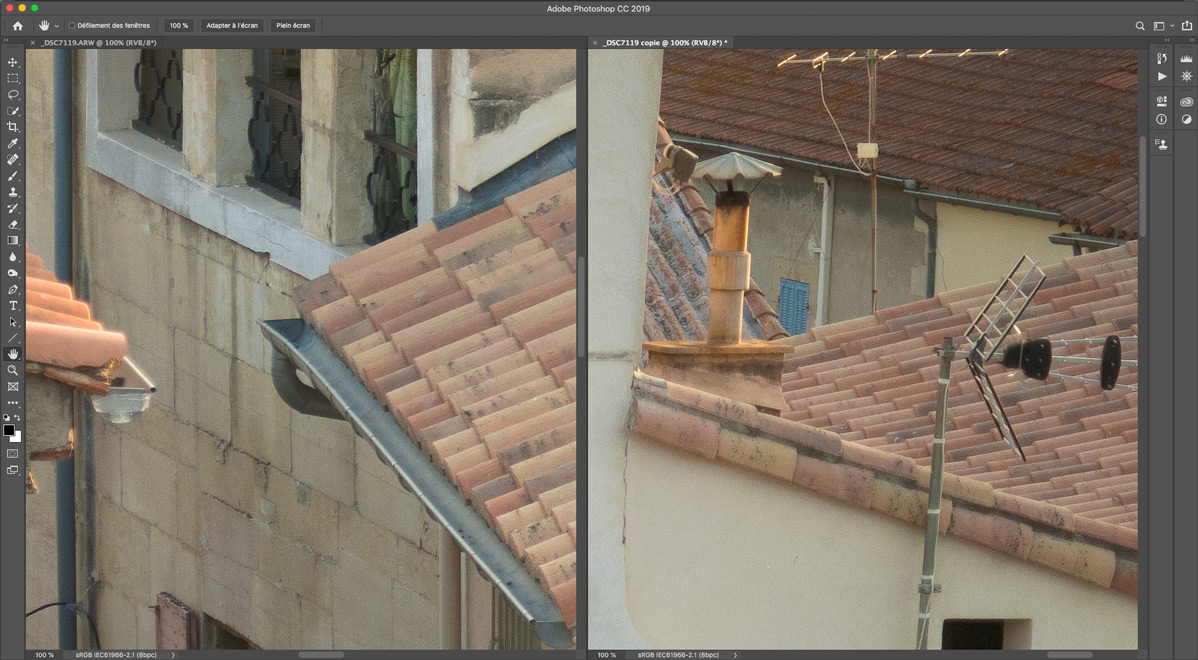Click the foreground color swatch

pos(9,430)
